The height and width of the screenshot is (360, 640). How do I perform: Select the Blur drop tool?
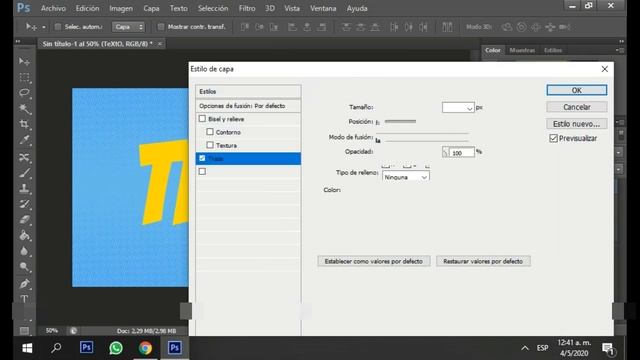[24, 251]
